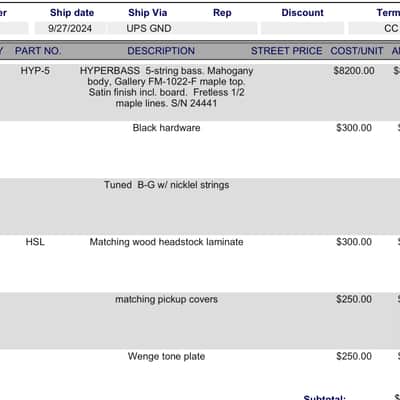Click the STREET PRICE column header

(x=287, y=51)
